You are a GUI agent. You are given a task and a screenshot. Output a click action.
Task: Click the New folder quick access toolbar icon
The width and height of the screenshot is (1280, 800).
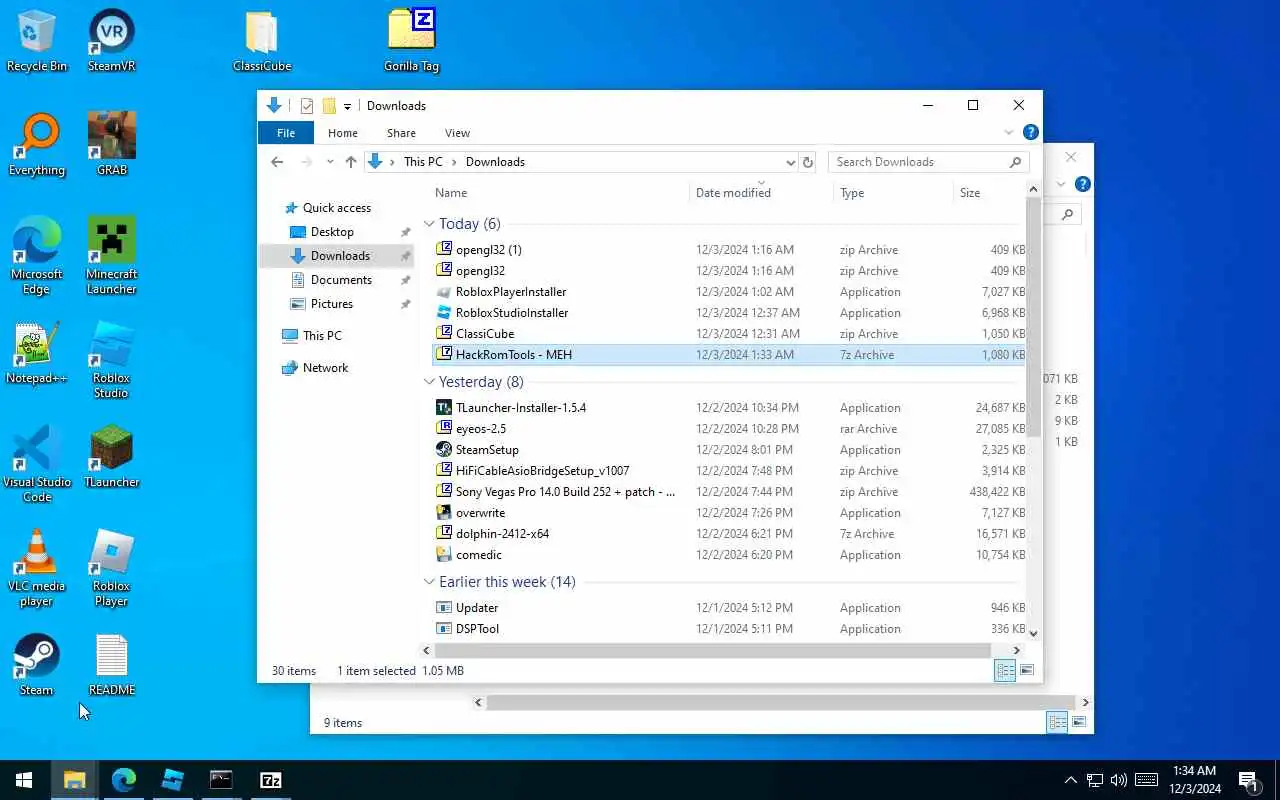pyautogui.click(x=329, y=106)
